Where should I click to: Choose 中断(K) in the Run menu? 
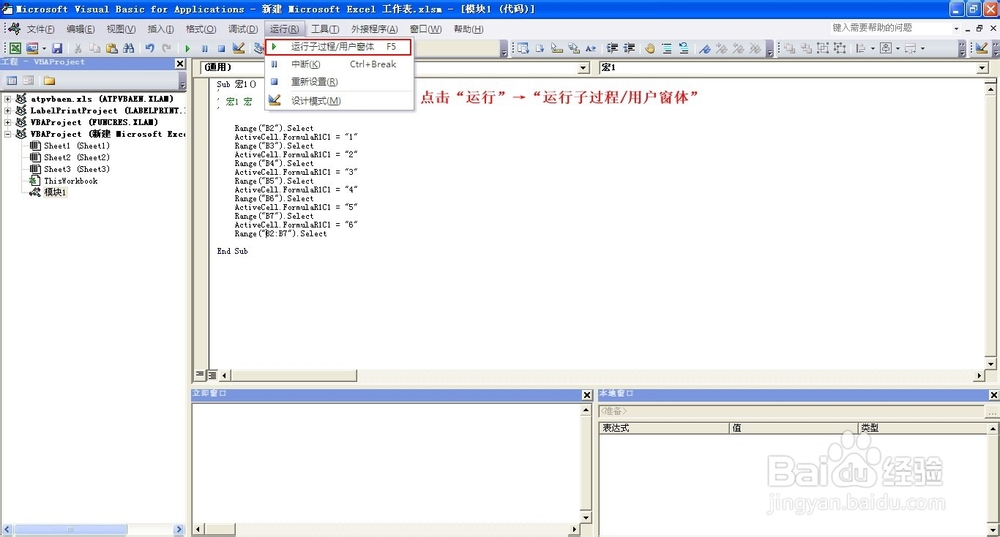[x=339, y=64]
